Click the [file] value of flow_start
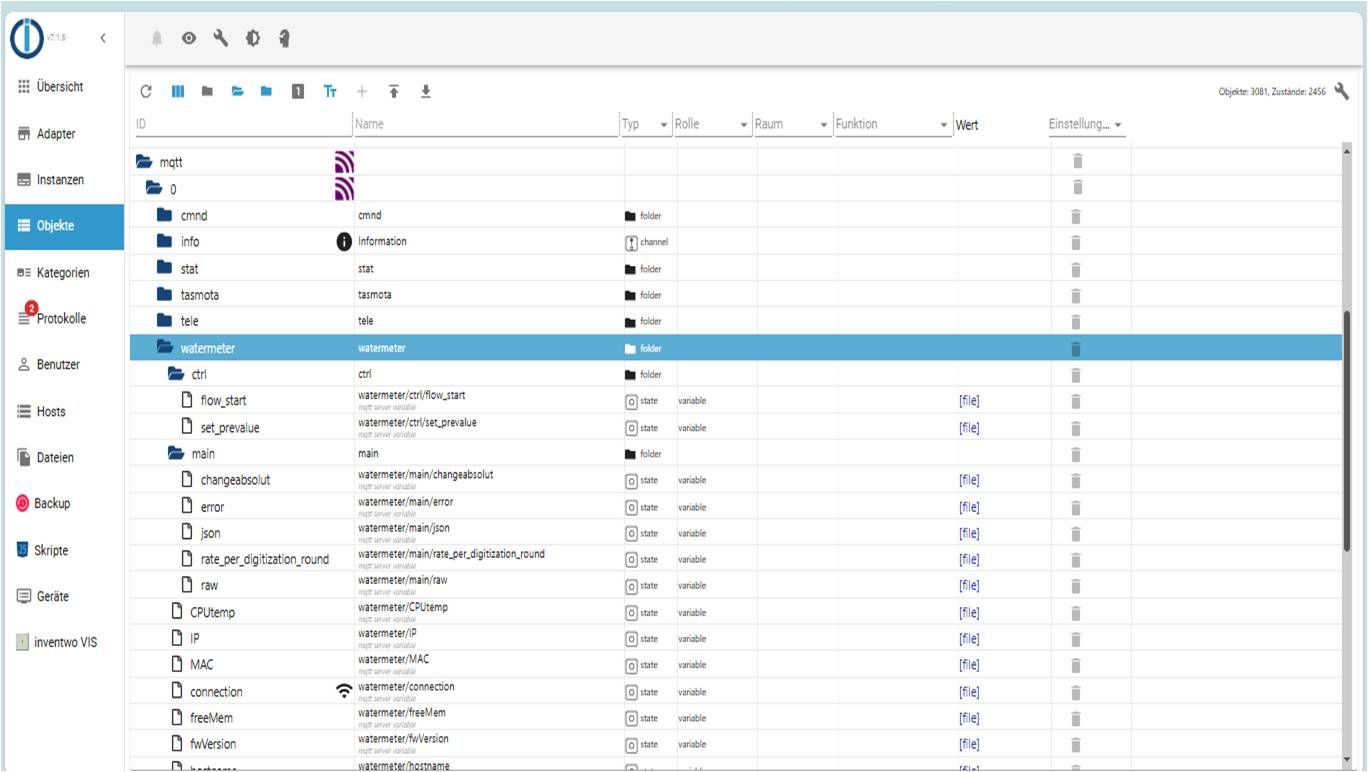 click(x=968, y=401)
